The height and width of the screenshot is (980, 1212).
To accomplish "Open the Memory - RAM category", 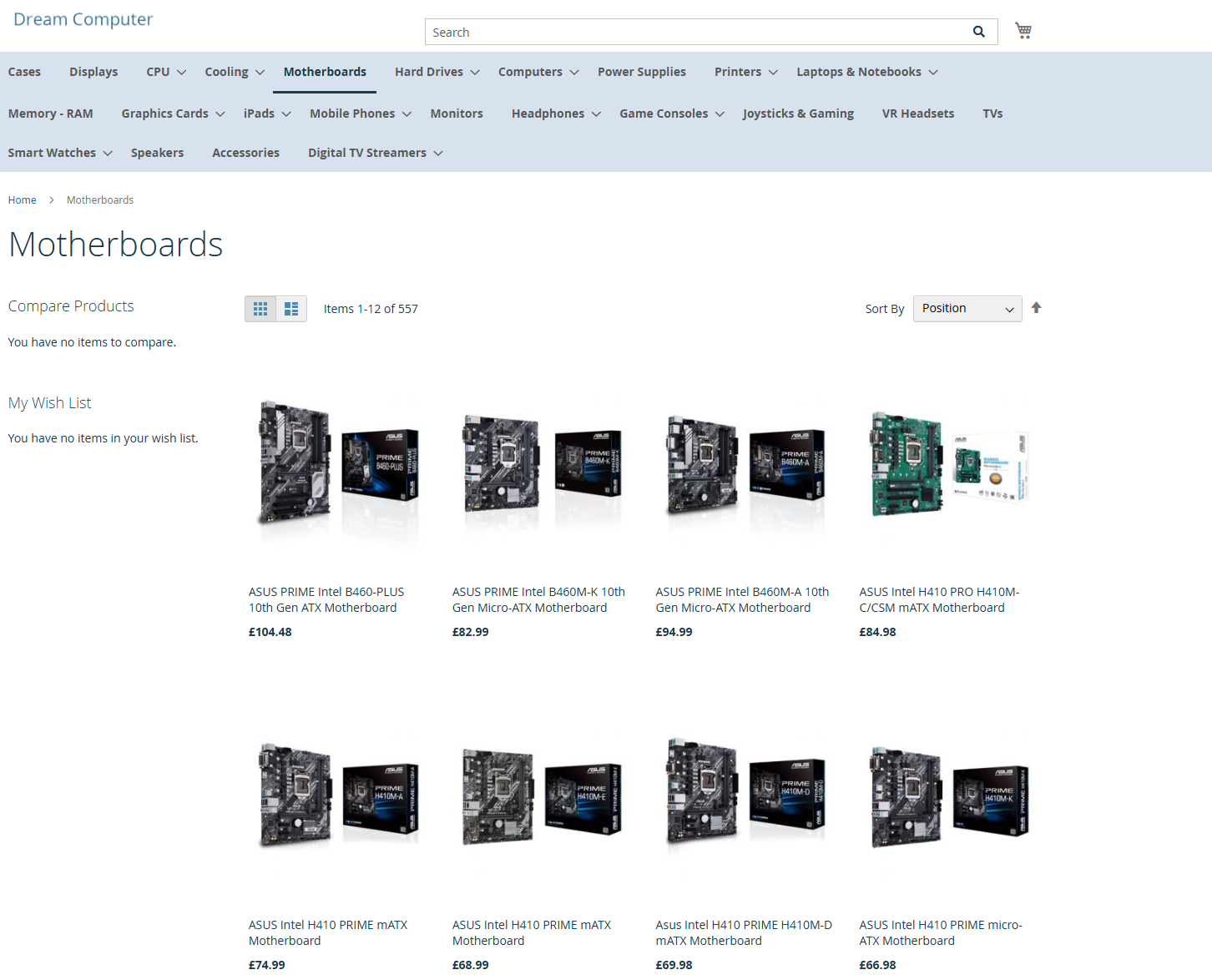I will click(51, 114).
